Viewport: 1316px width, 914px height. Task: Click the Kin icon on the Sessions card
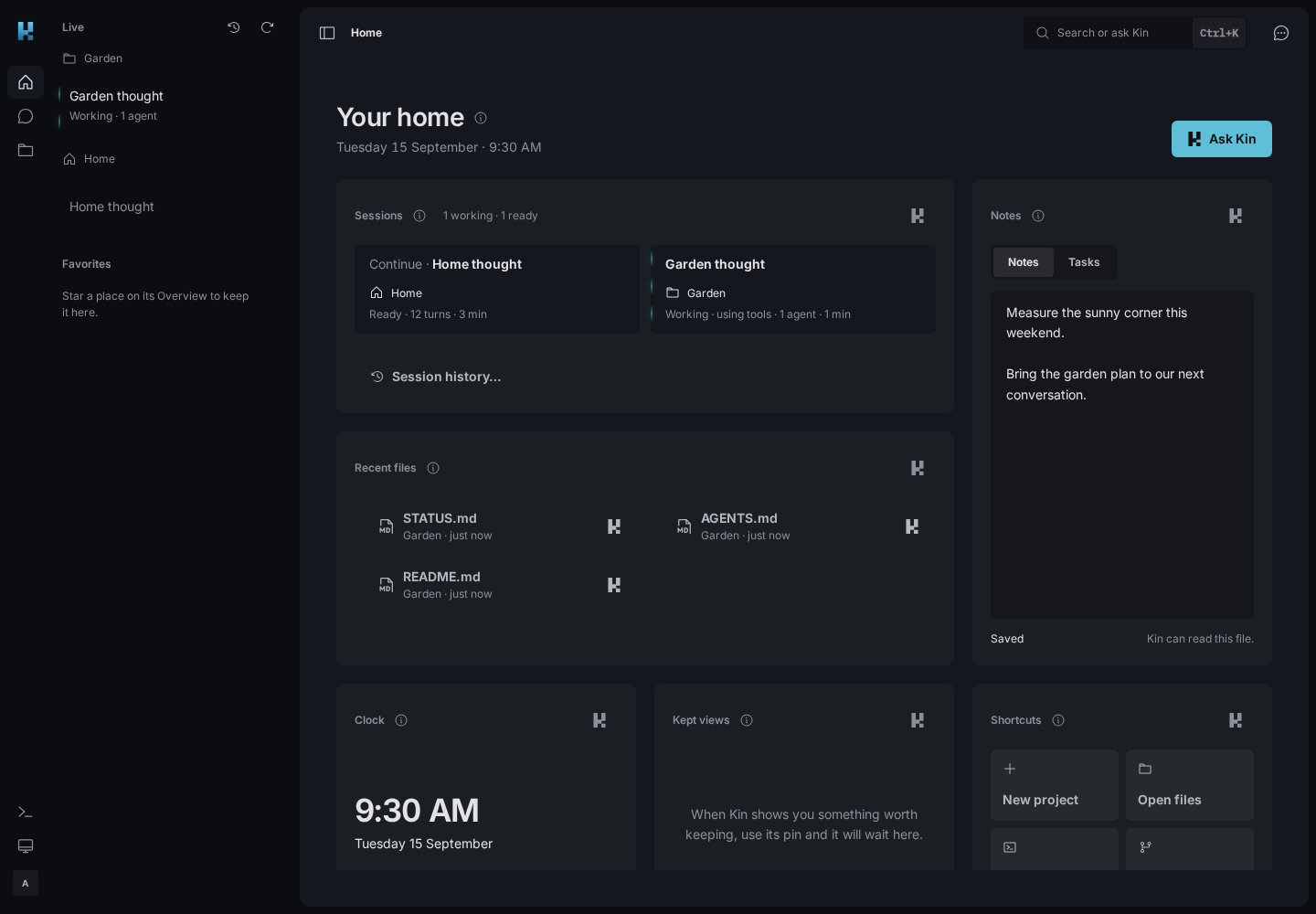pyautogui.click(x=918, y=216)
